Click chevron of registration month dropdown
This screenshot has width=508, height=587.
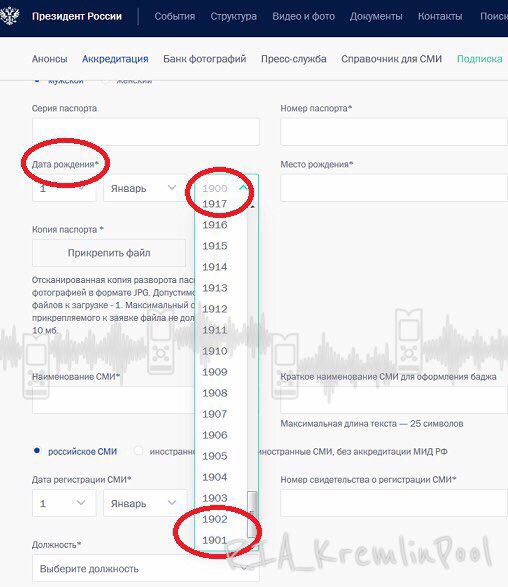point(172,502)
